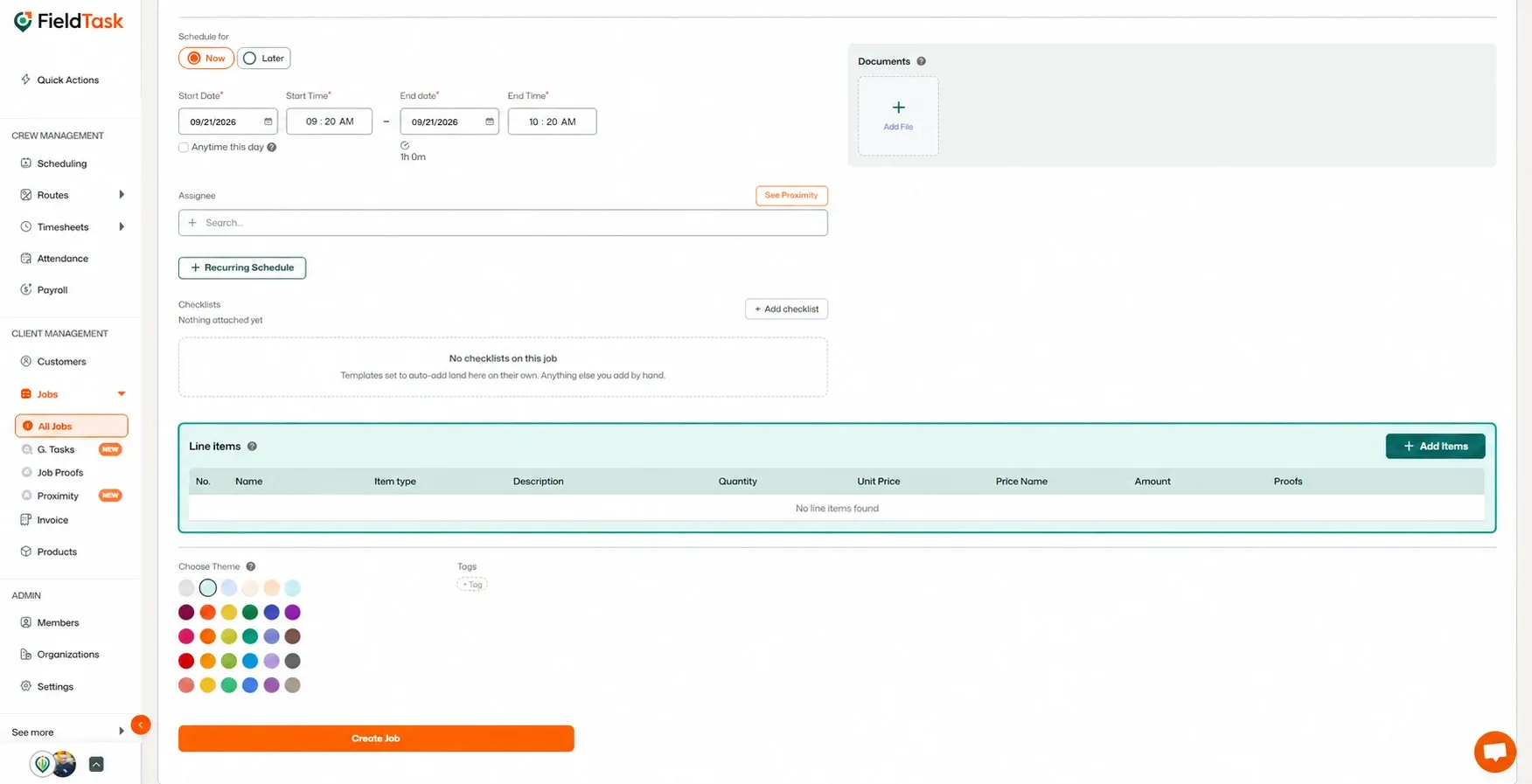Viewport: 1532px width, 784px height.
Task: Open Proximity menu item
Action: point(58,496)
